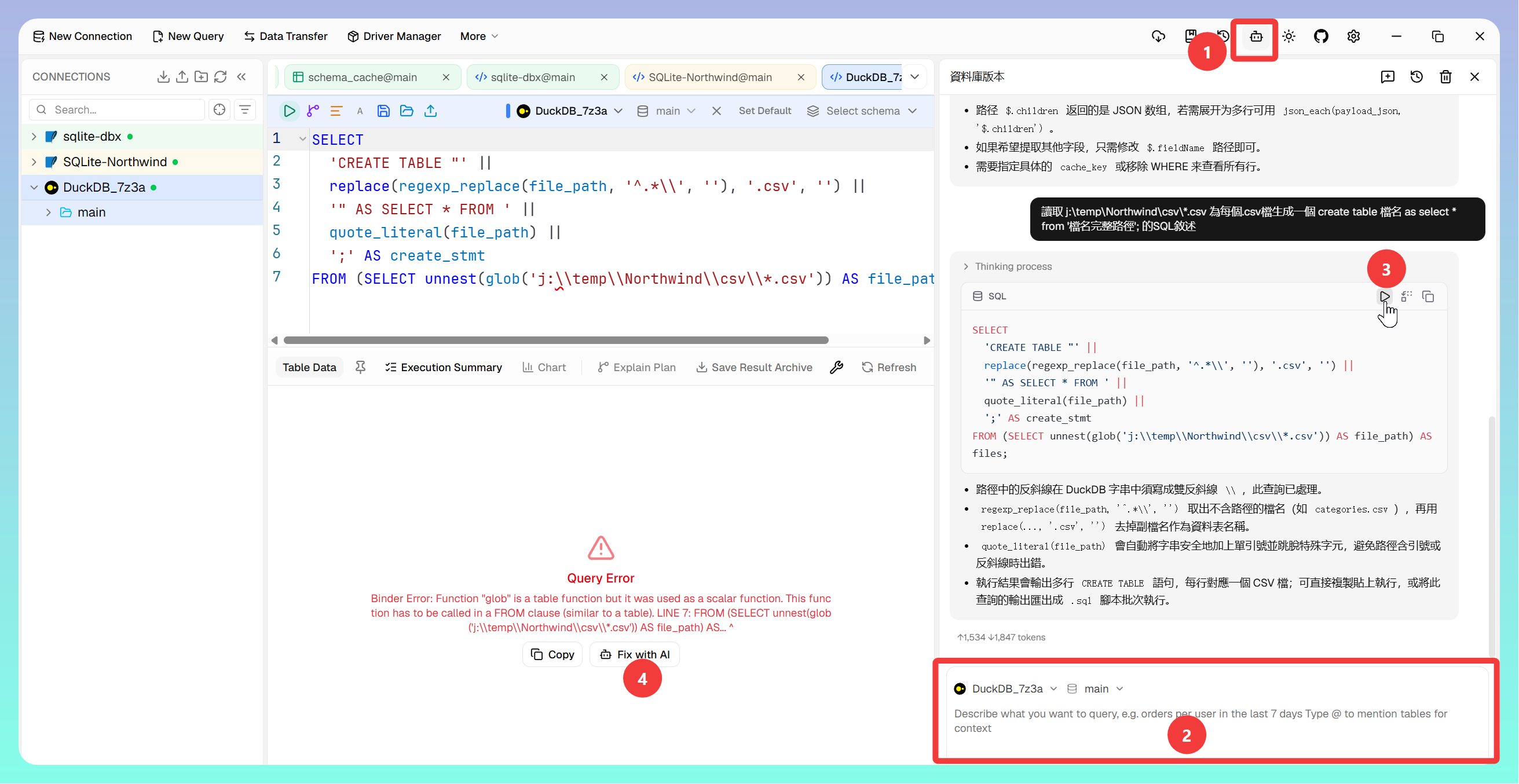This screenshot has width=1519, height=784.
Task: Clear database selection X icon
Action: pyautogui.click(x=716, y=111)
